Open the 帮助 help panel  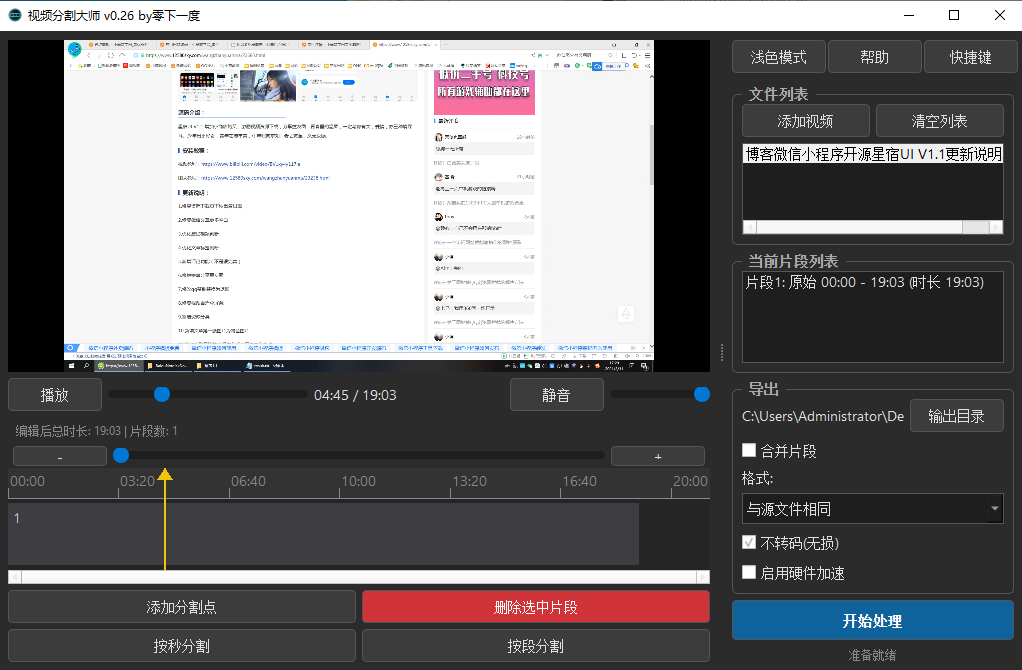874,56
